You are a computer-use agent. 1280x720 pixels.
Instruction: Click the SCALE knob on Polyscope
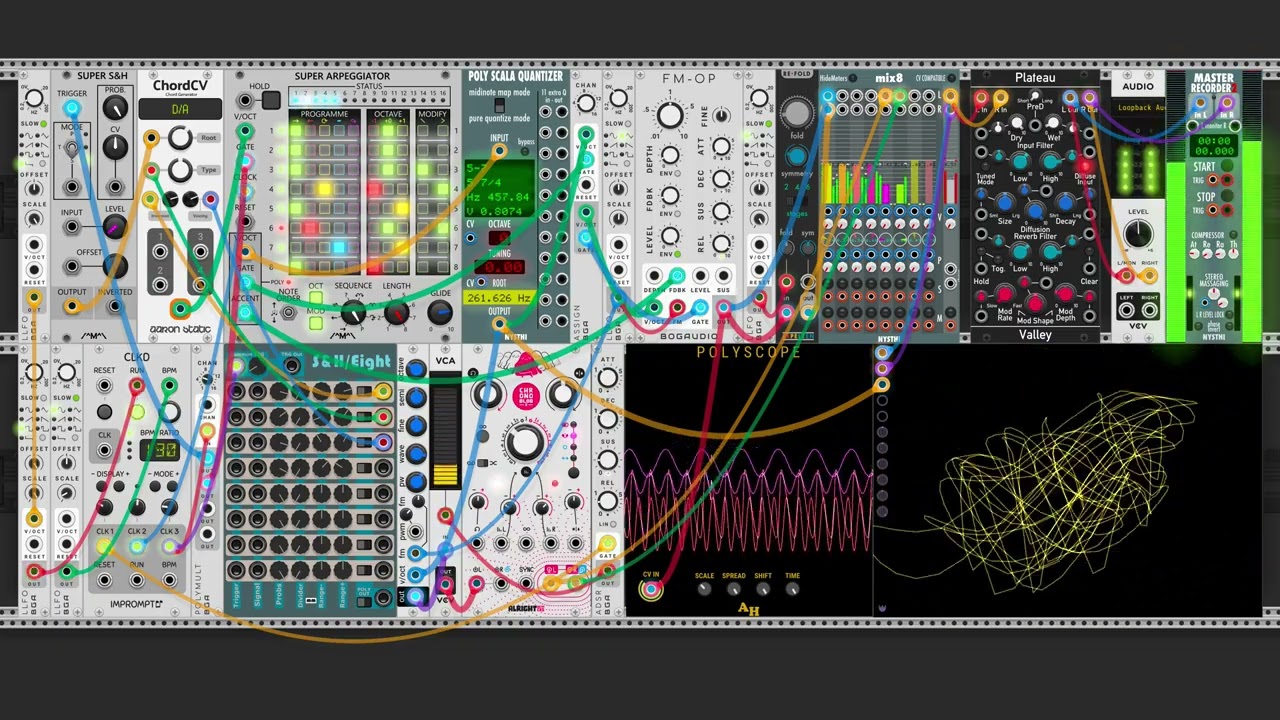704,590
